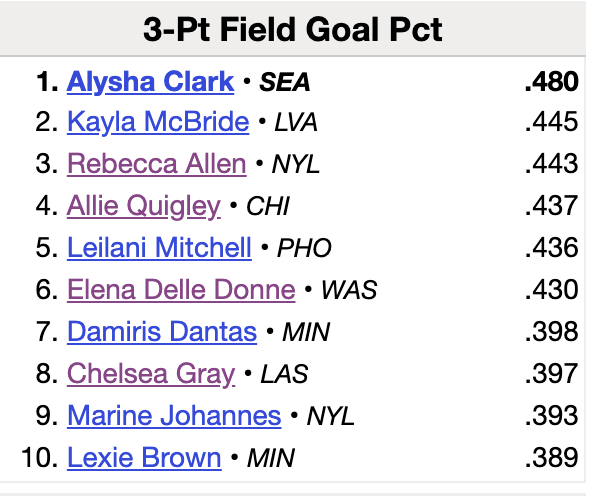Click the LVA team abbreviation
Viewport: 596px width, 496px height.
(x=296, y=123)
